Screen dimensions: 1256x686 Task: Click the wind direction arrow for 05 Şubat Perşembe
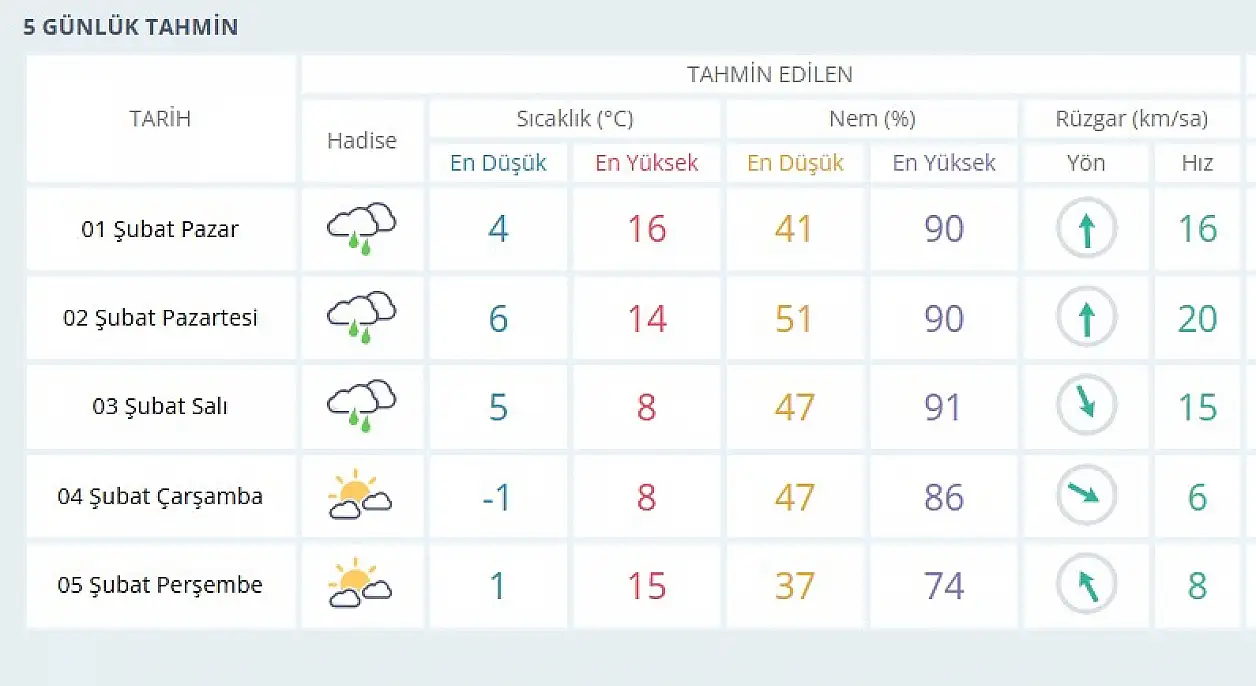(x=1086, y=585)
